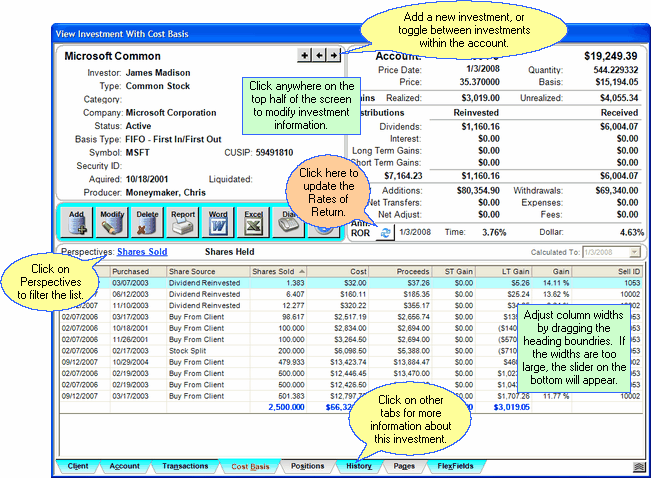Image resolution: width=651 pixels, height=478 pixels.
Task: Open the Positions tab
Action: pos(306,466)
